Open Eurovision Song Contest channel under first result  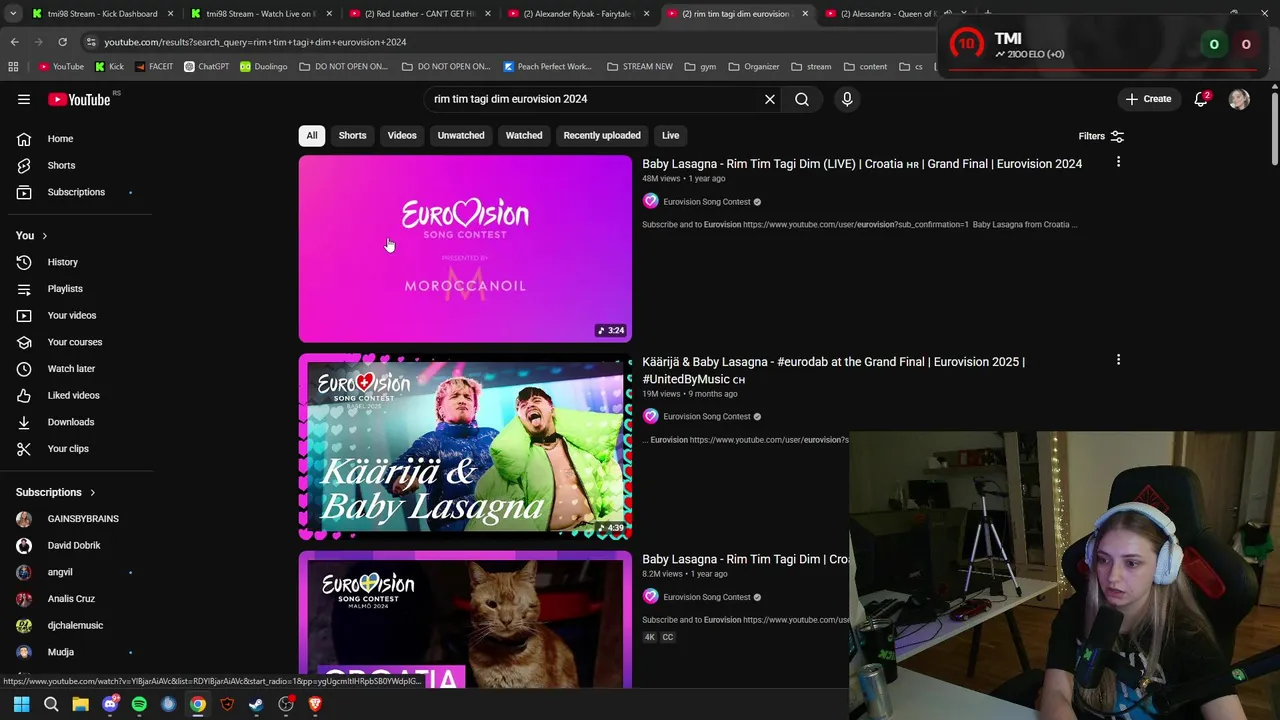[706, 202]
